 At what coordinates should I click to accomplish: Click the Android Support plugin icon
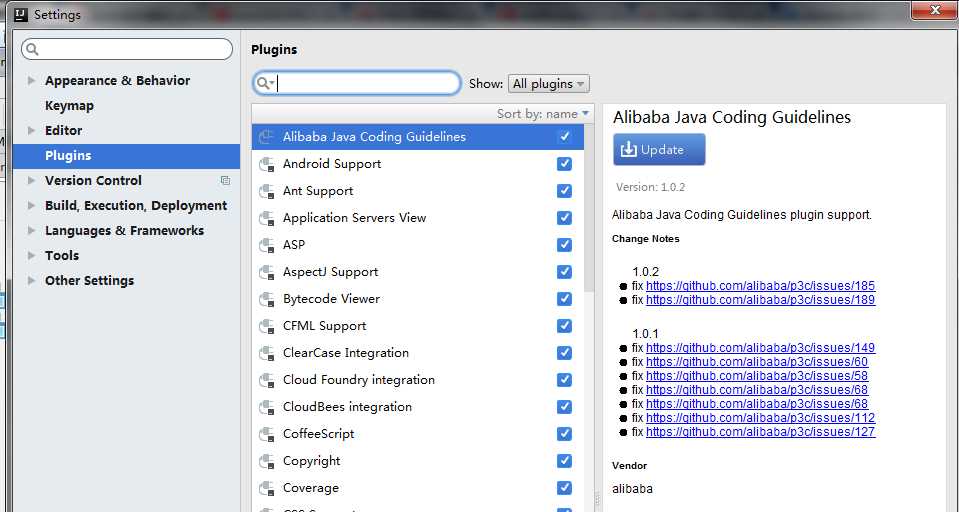(x=266, y=164)
